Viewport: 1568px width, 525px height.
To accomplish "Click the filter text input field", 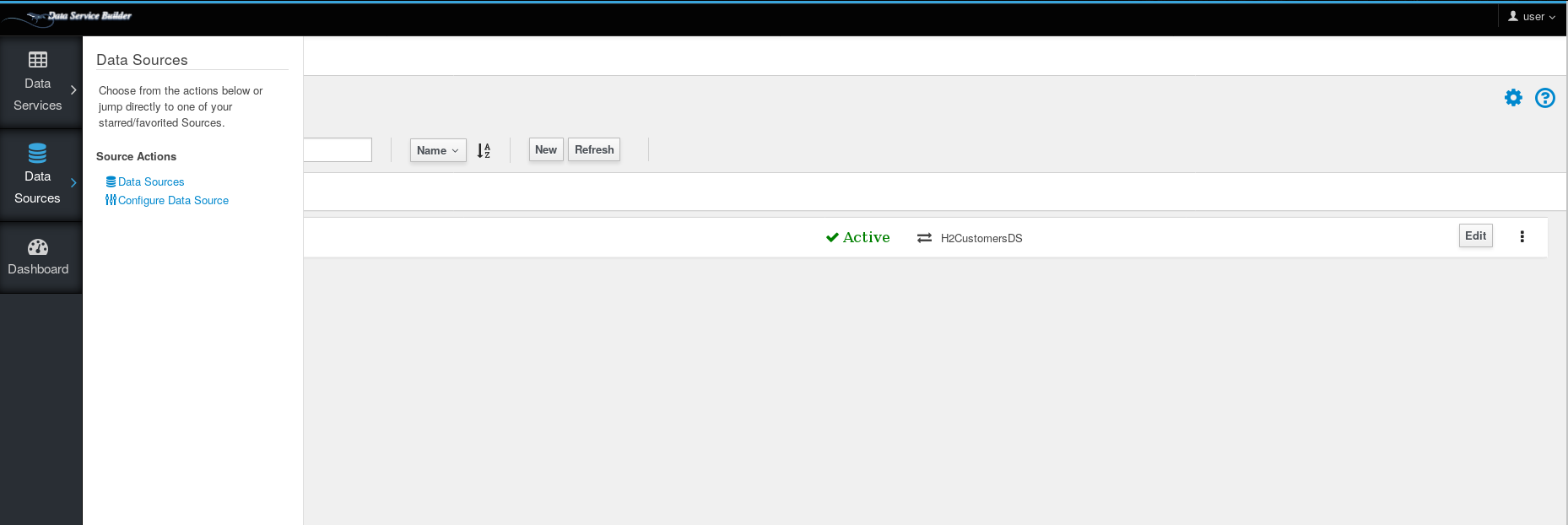I will (338, 149).
